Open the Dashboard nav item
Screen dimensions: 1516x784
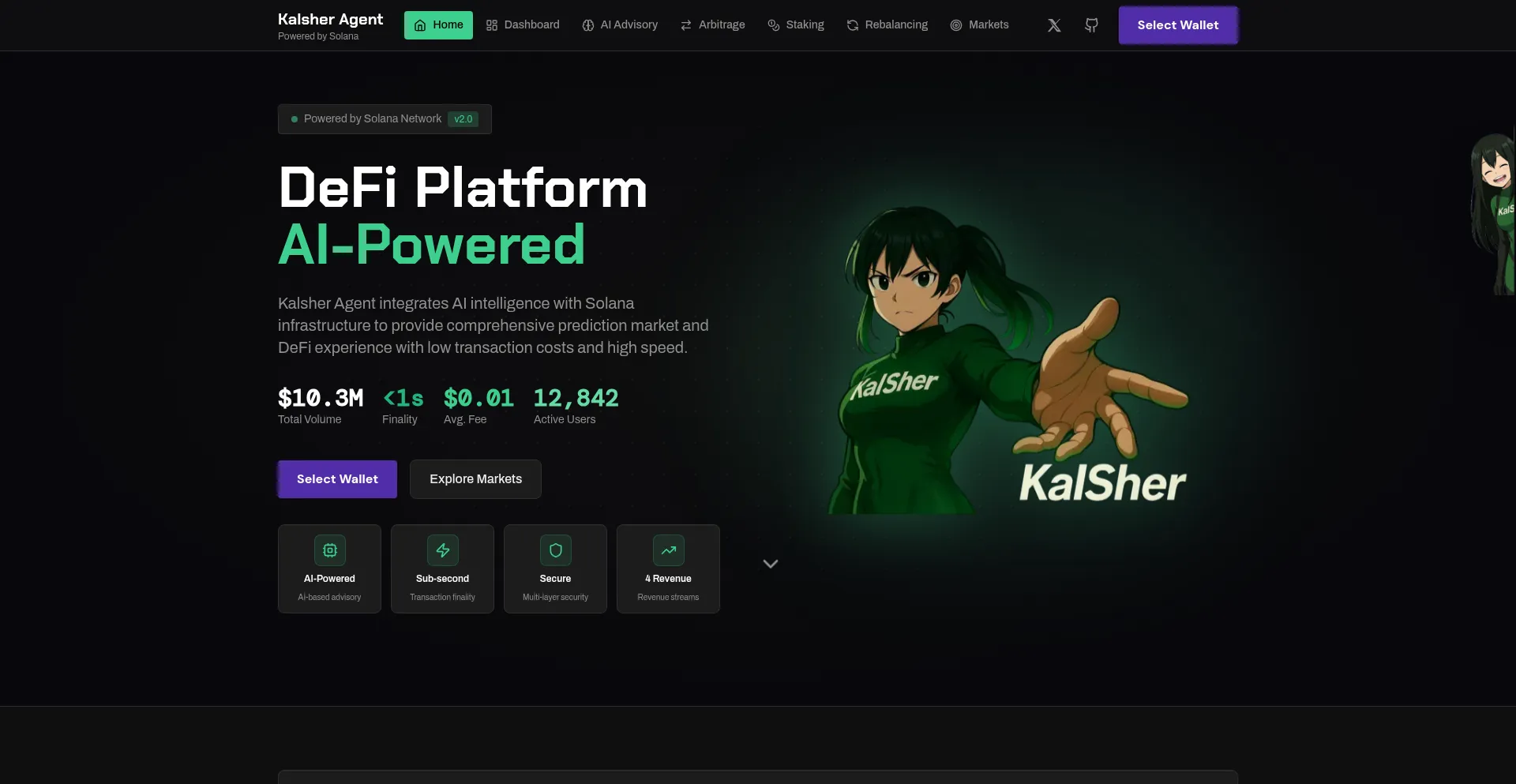click(x=523, y=25)
